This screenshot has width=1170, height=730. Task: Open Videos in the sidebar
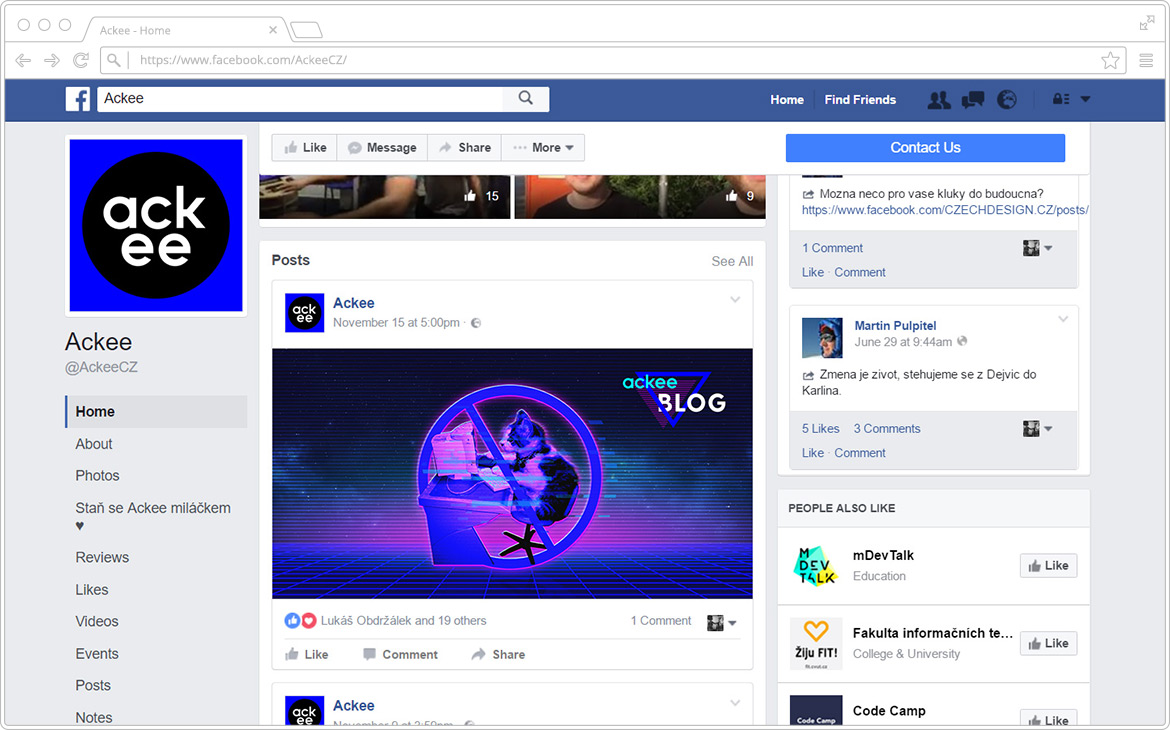coord(97,621)
